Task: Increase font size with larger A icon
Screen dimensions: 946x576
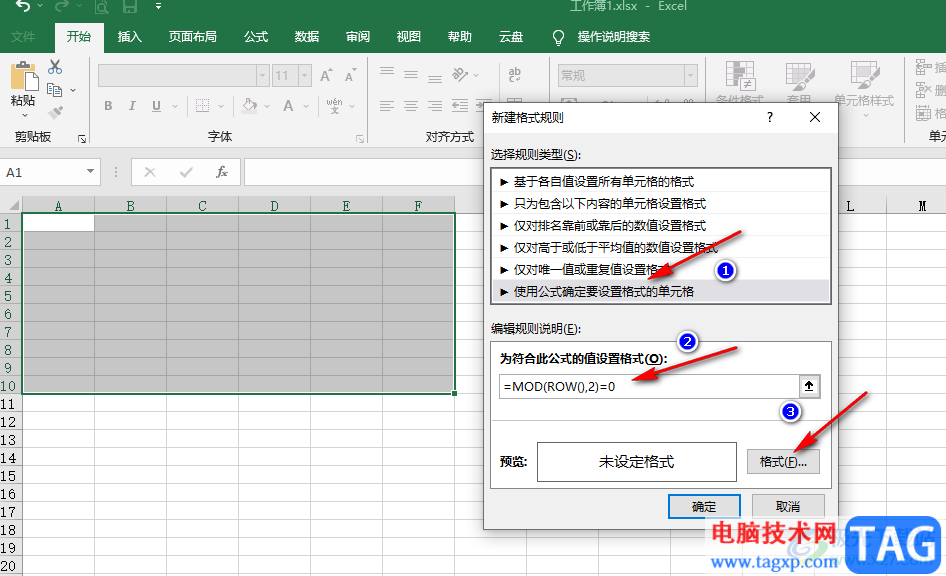Action: point(326,75)
